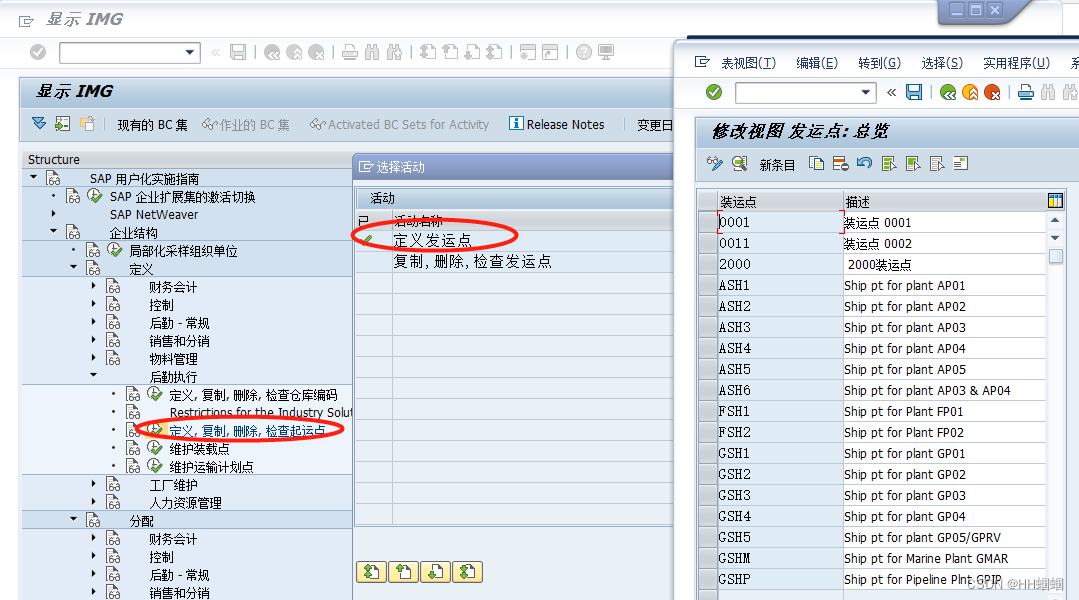The height and width of the screenshot is (600, 1079).
Task: Click the Select Block icon
Action: click(913, 164)
